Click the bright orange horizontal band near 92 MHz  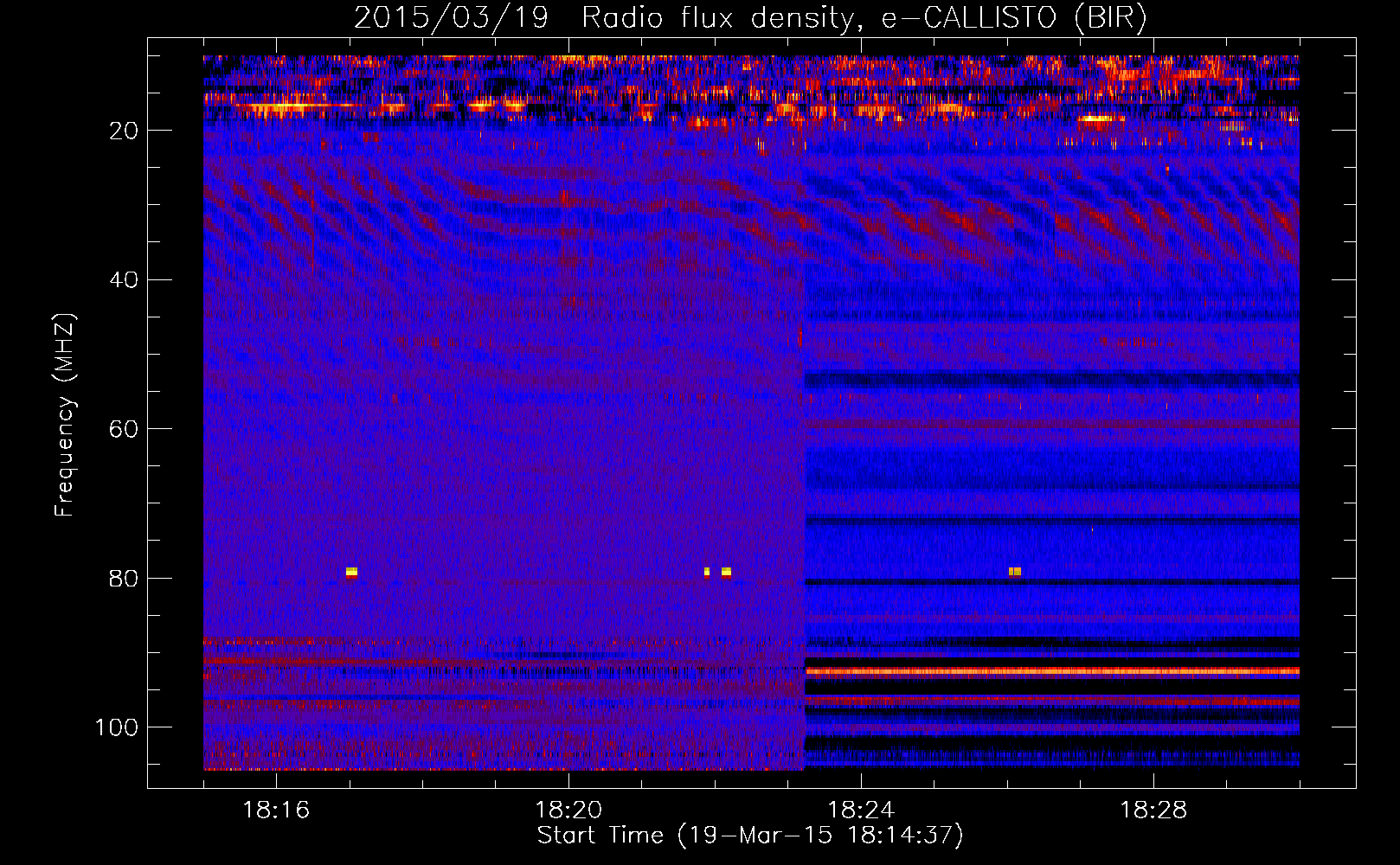pyautogui.click(x=1052, y=671)
